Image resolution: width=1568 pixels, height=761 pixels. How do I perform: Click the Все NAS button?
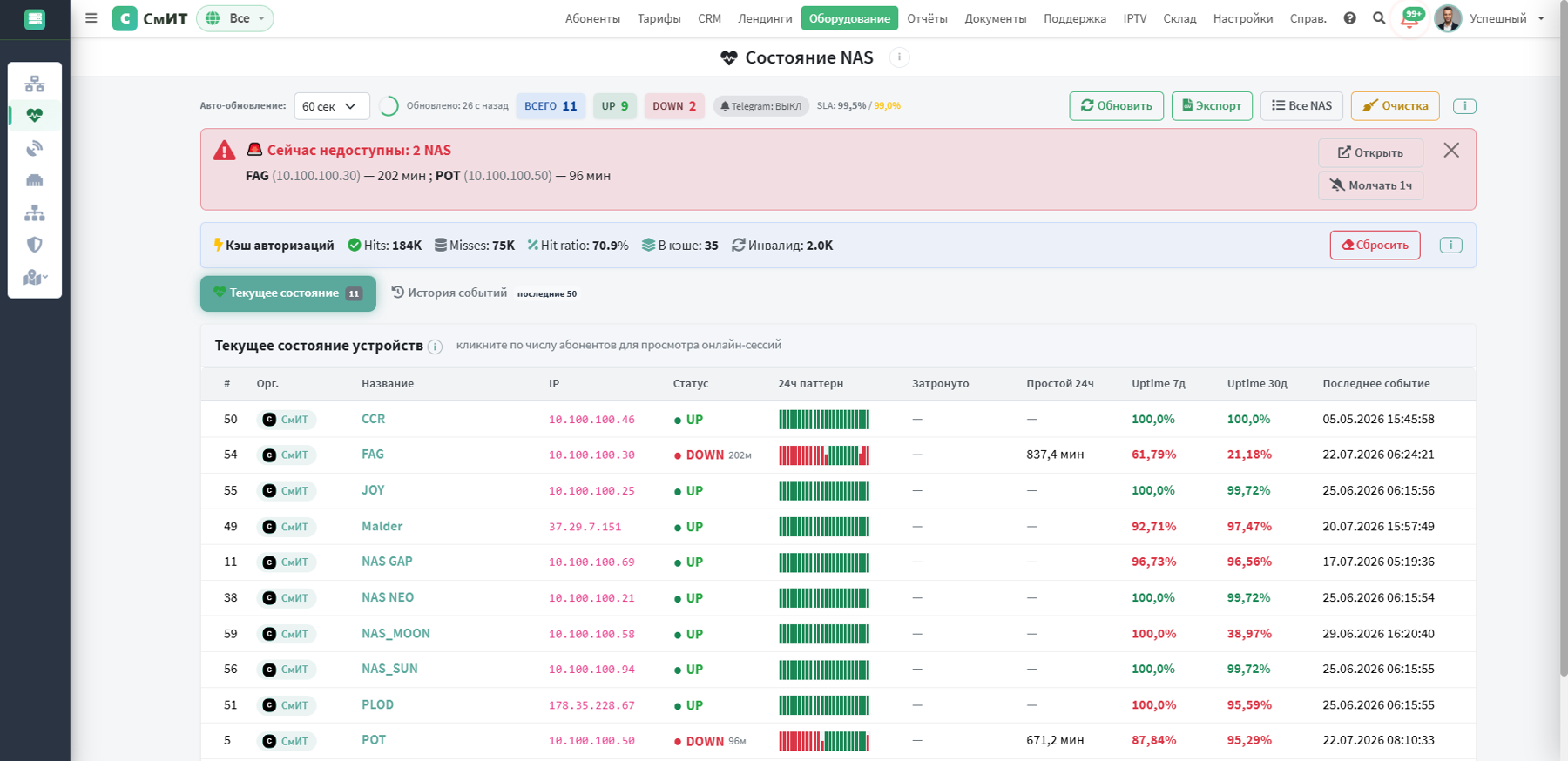click(1301, 106)
